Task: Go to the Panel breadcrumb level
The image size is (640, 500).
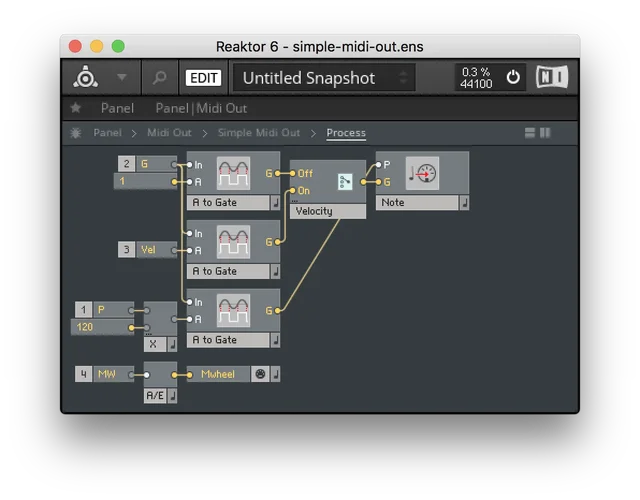Action: [107, 133]
